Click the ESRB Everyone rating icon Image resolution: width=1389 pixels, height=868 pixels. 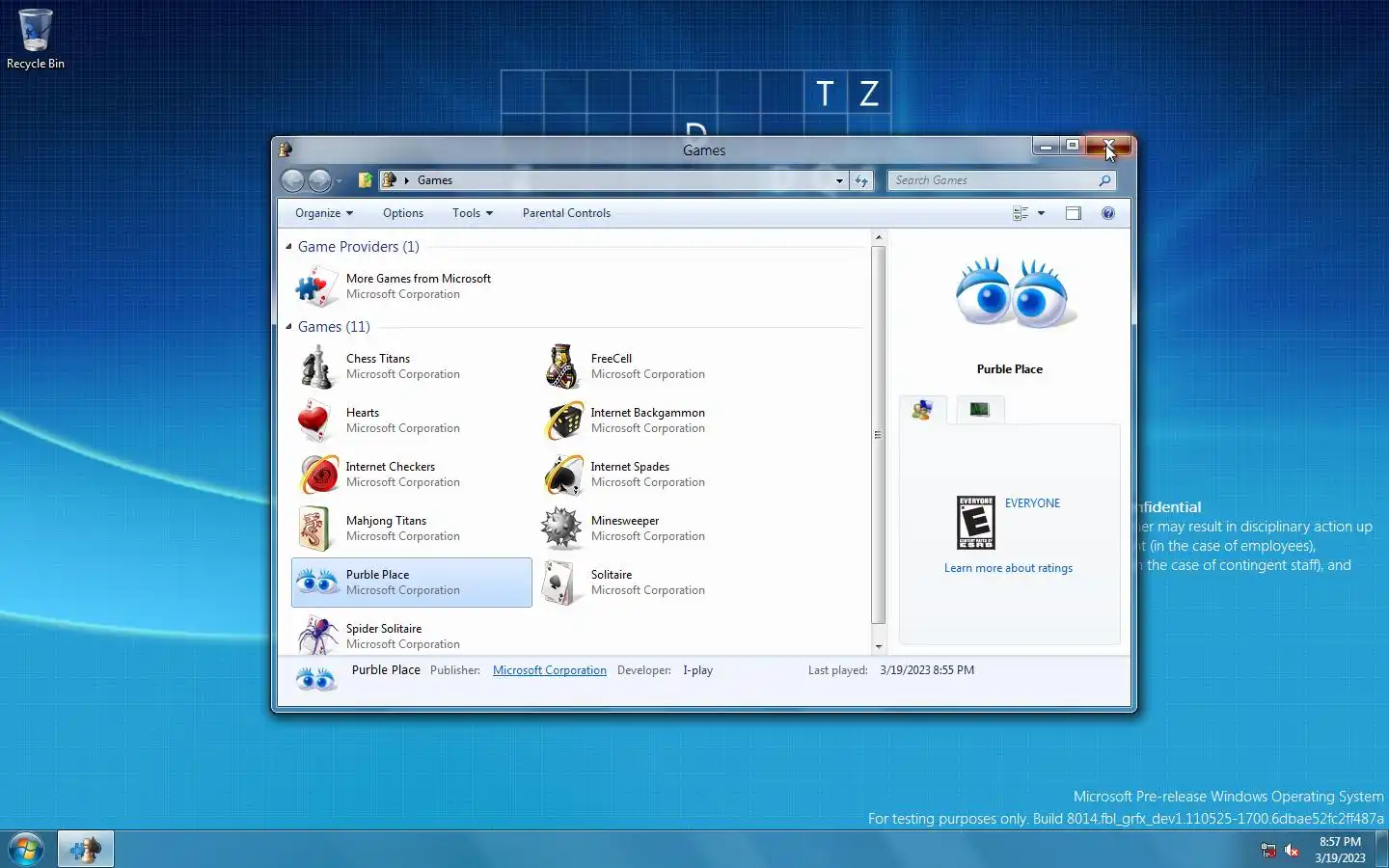975,523
